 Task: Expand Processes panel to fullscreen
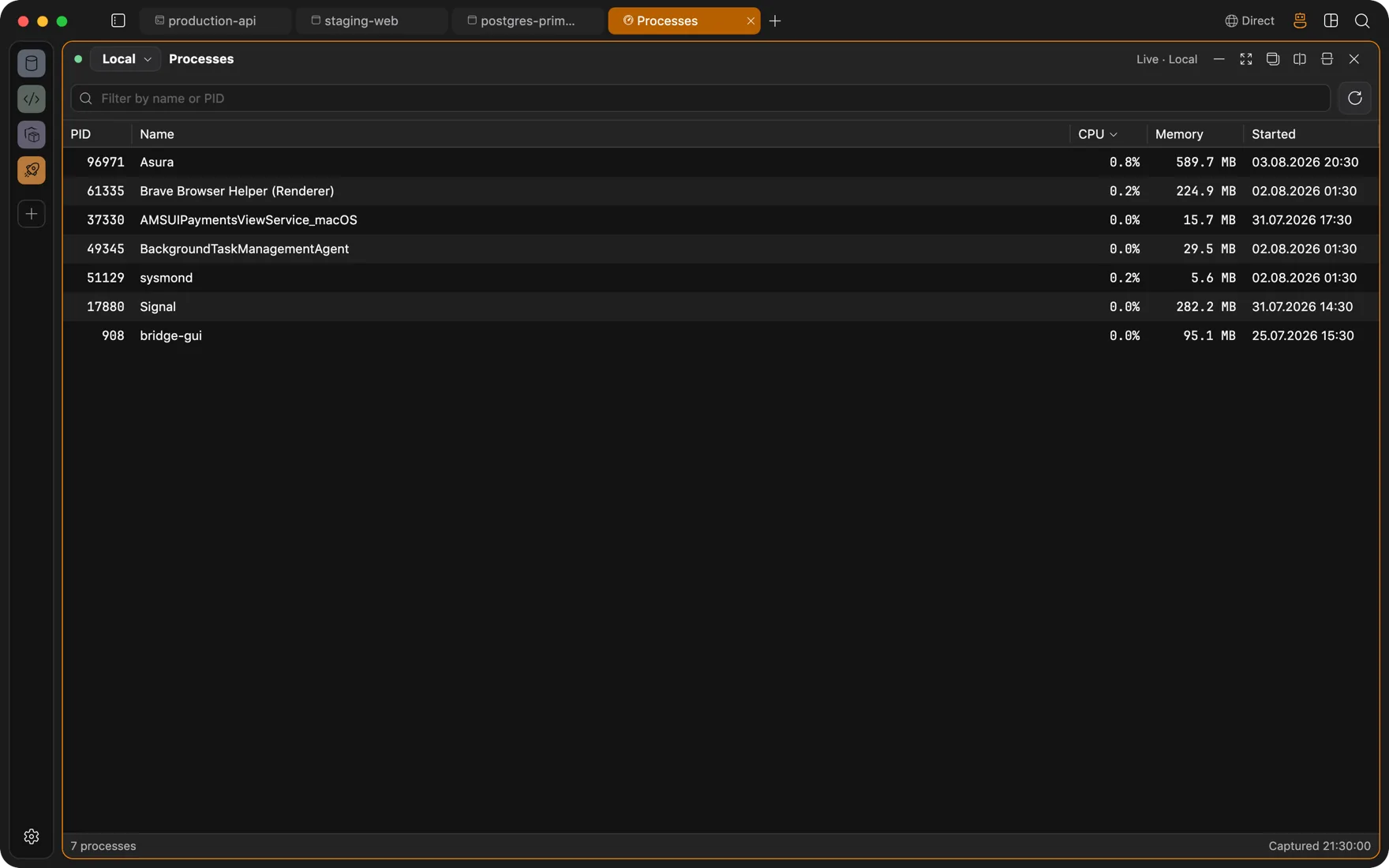[x=1246, y=59]
